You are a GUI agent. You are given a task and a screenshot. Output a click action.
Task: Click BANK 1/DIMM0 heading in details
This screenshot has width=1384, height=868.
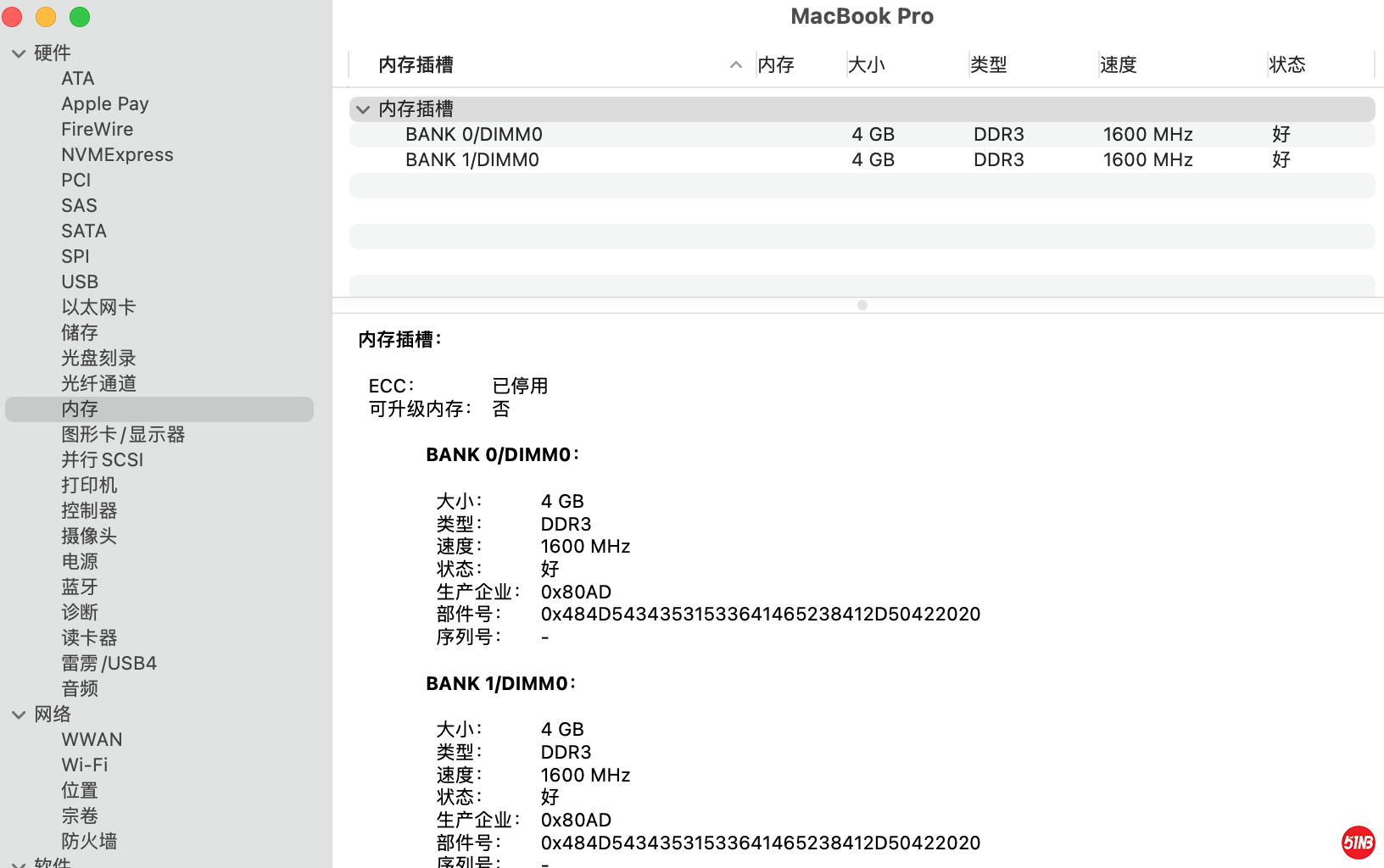[501, 684]
